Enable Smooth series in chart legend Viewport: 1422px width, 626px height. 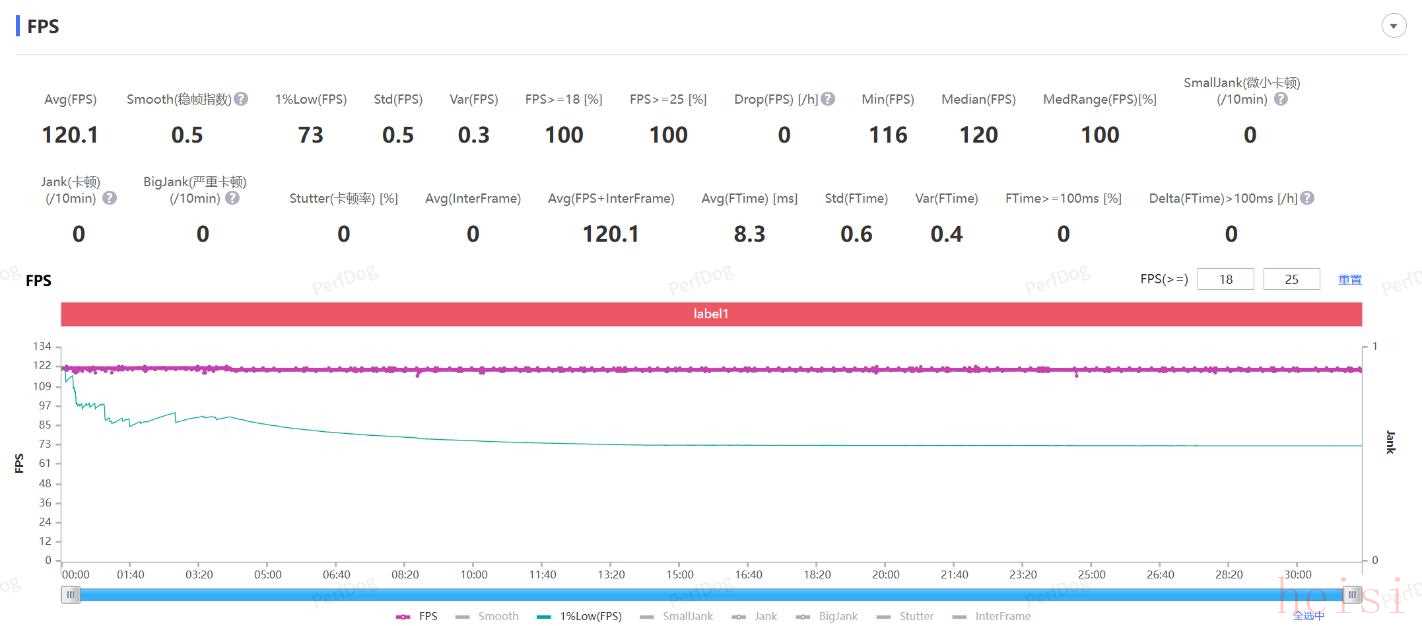point(487,616)
